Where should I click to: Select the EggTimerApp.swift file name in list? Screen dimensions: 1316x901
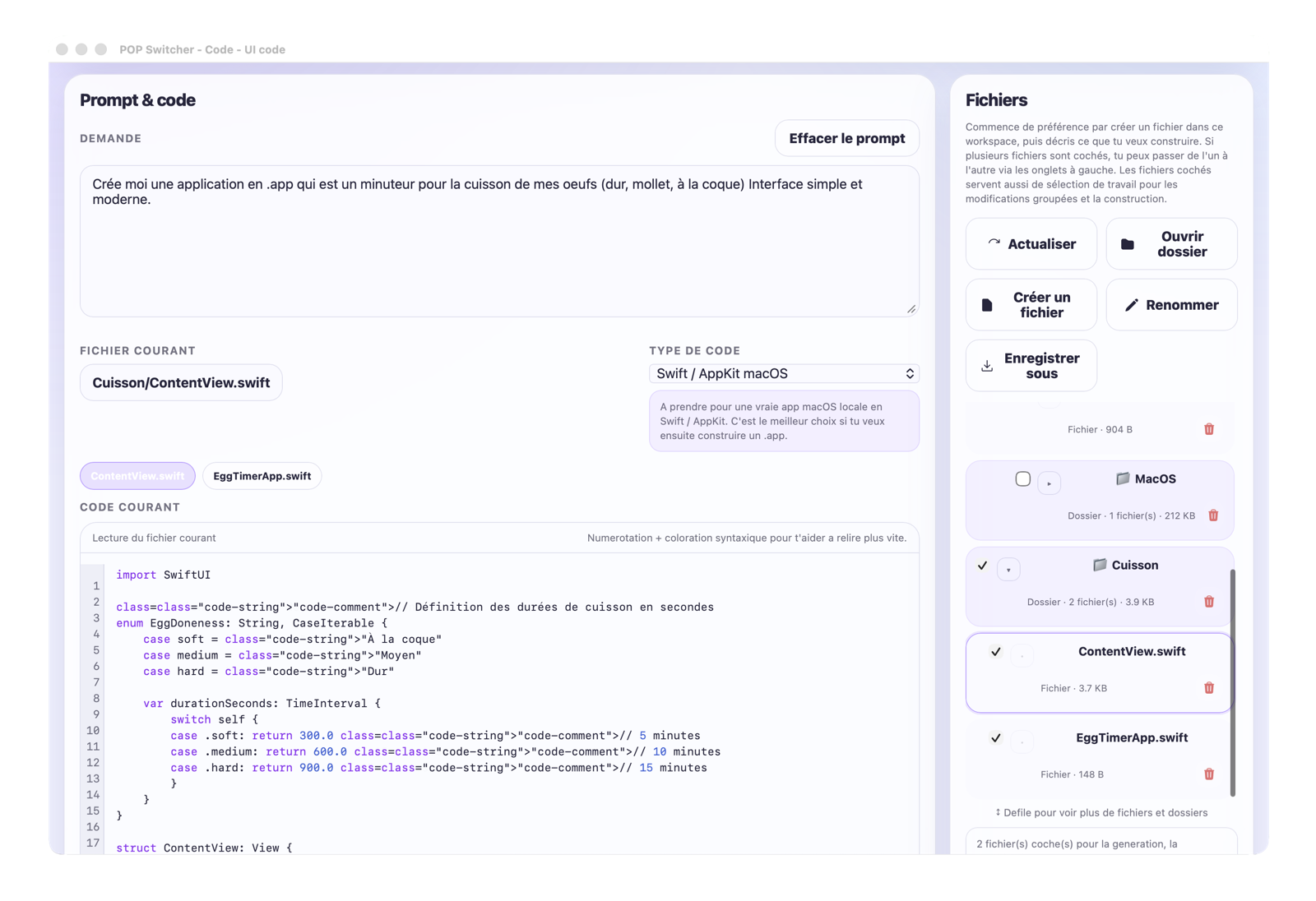point(1132,737)
